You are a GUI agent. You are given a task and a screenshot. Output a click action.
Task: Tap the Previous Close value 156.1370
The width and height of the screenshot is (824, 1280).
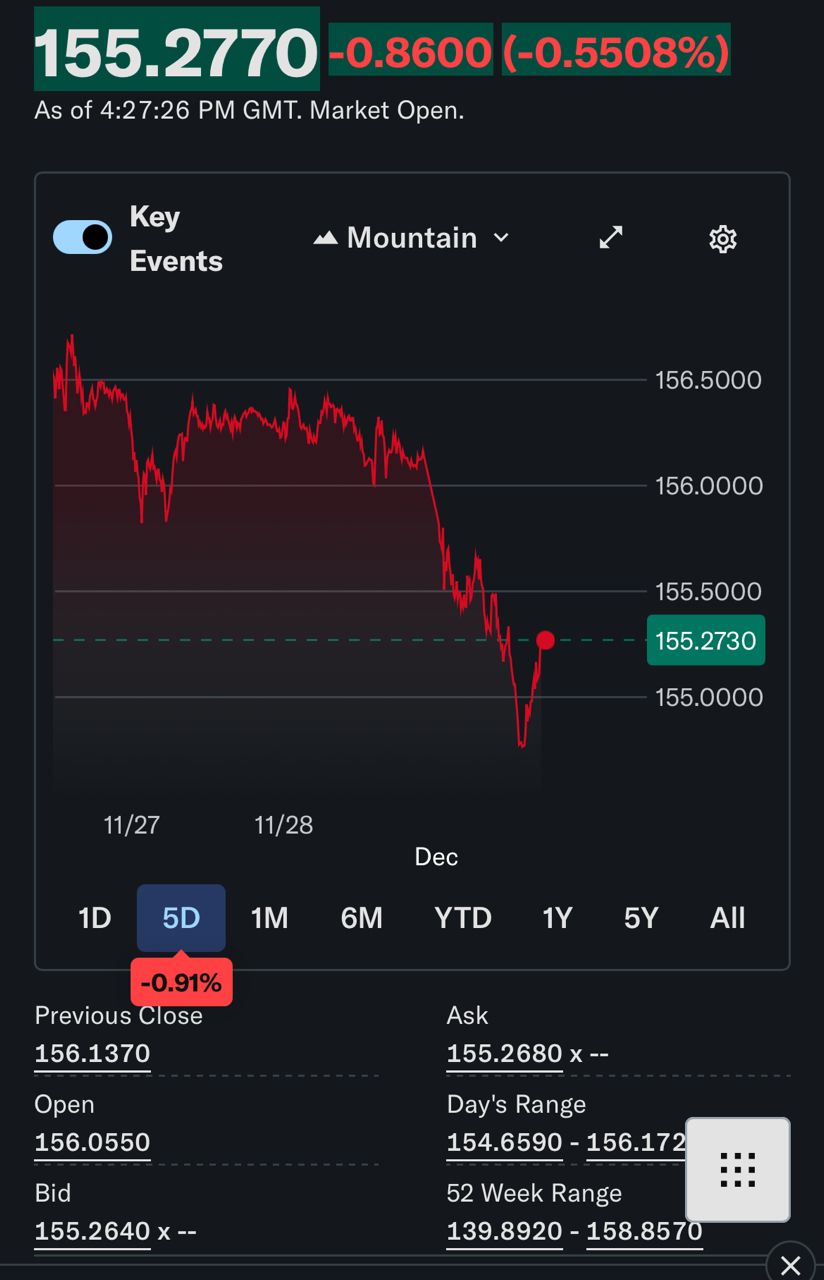92,1053
